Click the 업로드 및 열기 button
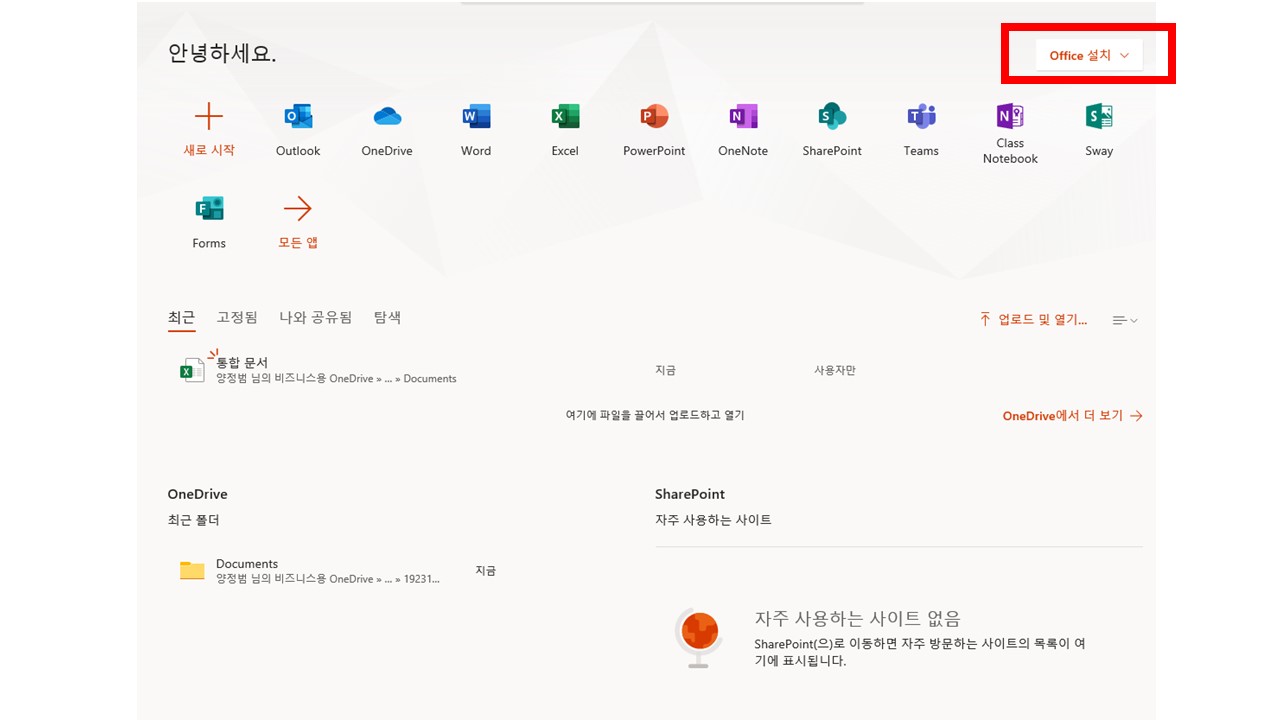 1034,320
